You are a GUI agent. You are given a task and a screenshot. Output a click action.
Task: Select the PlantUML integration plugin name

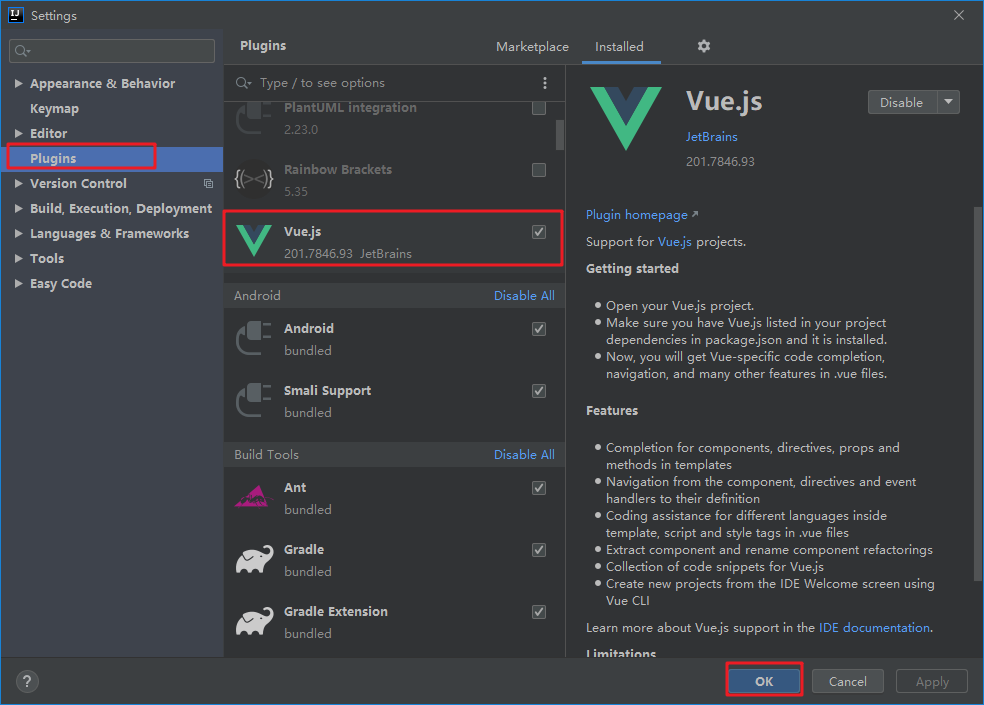(x=350, y=107)
